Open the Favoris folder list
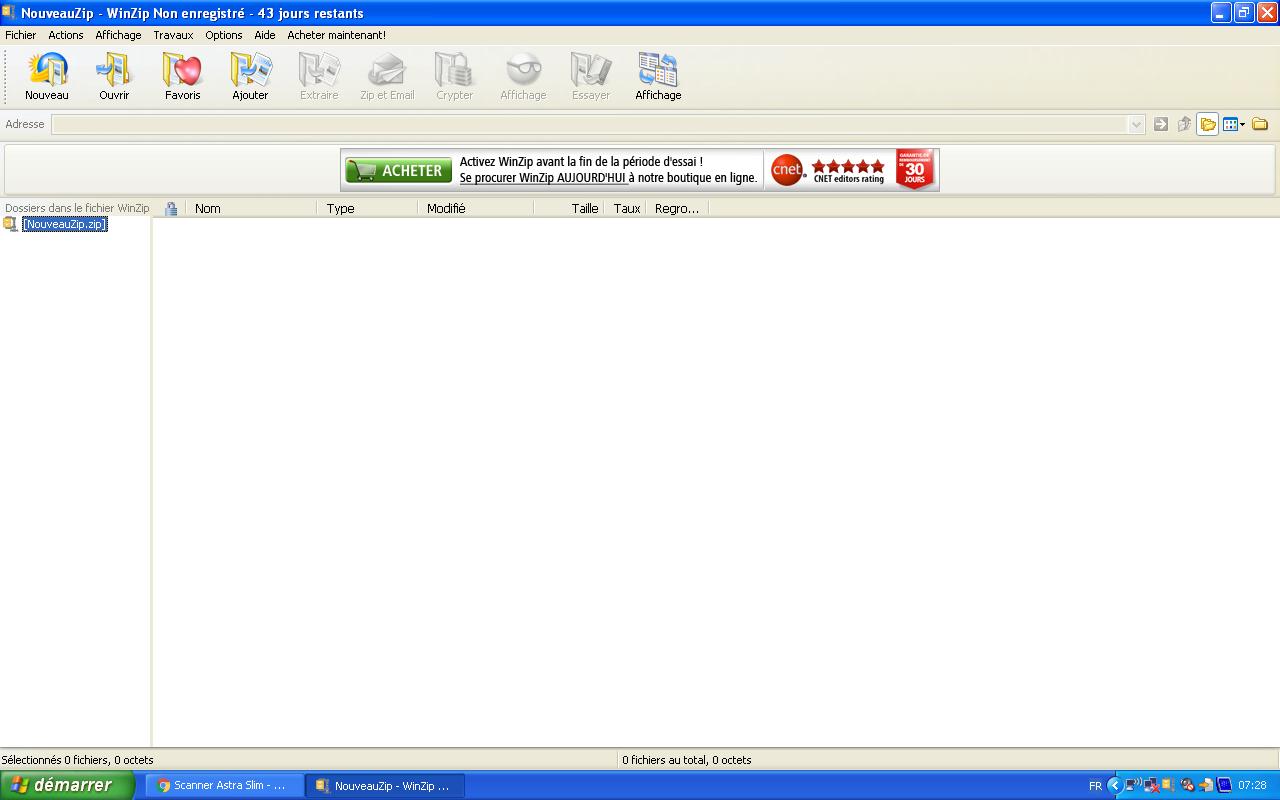 (182, 76)
